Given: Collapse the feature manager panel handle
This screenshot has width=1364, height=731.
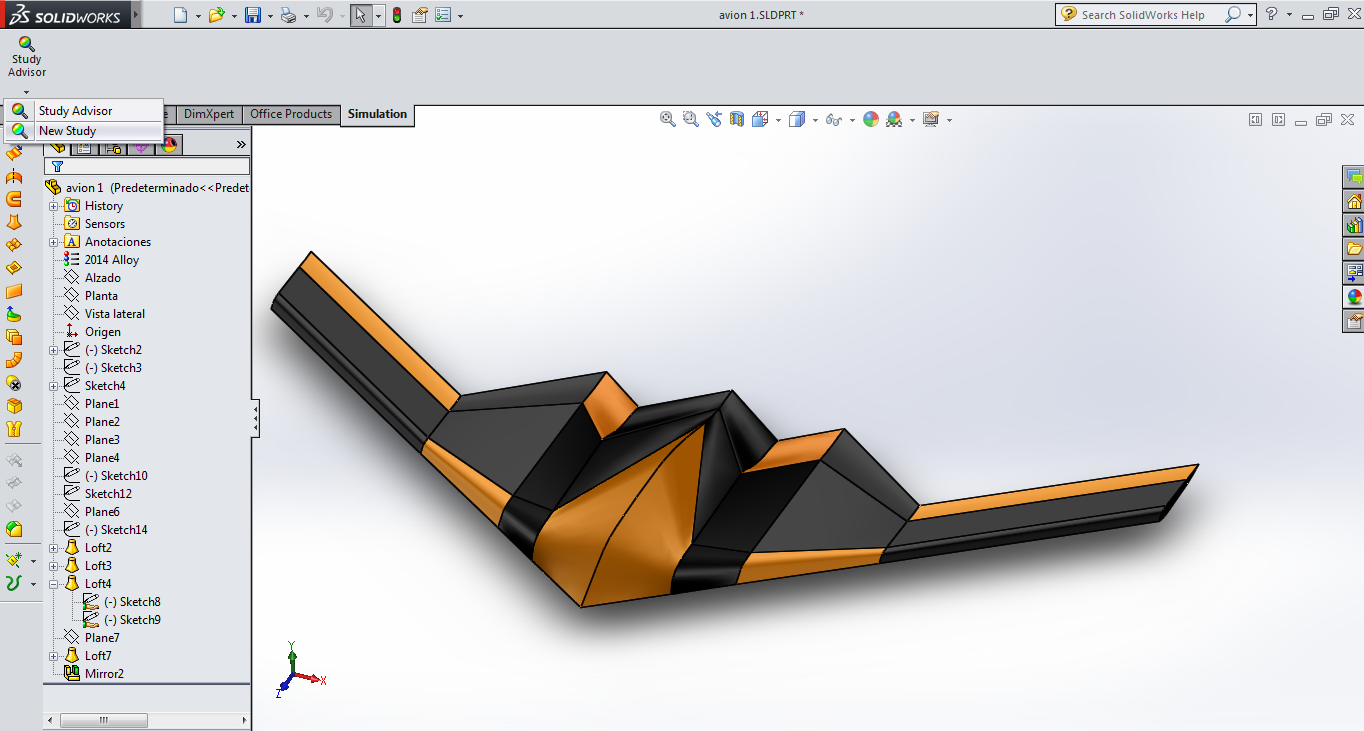Looking at the screenshot, I should click(x=256, y=418).
